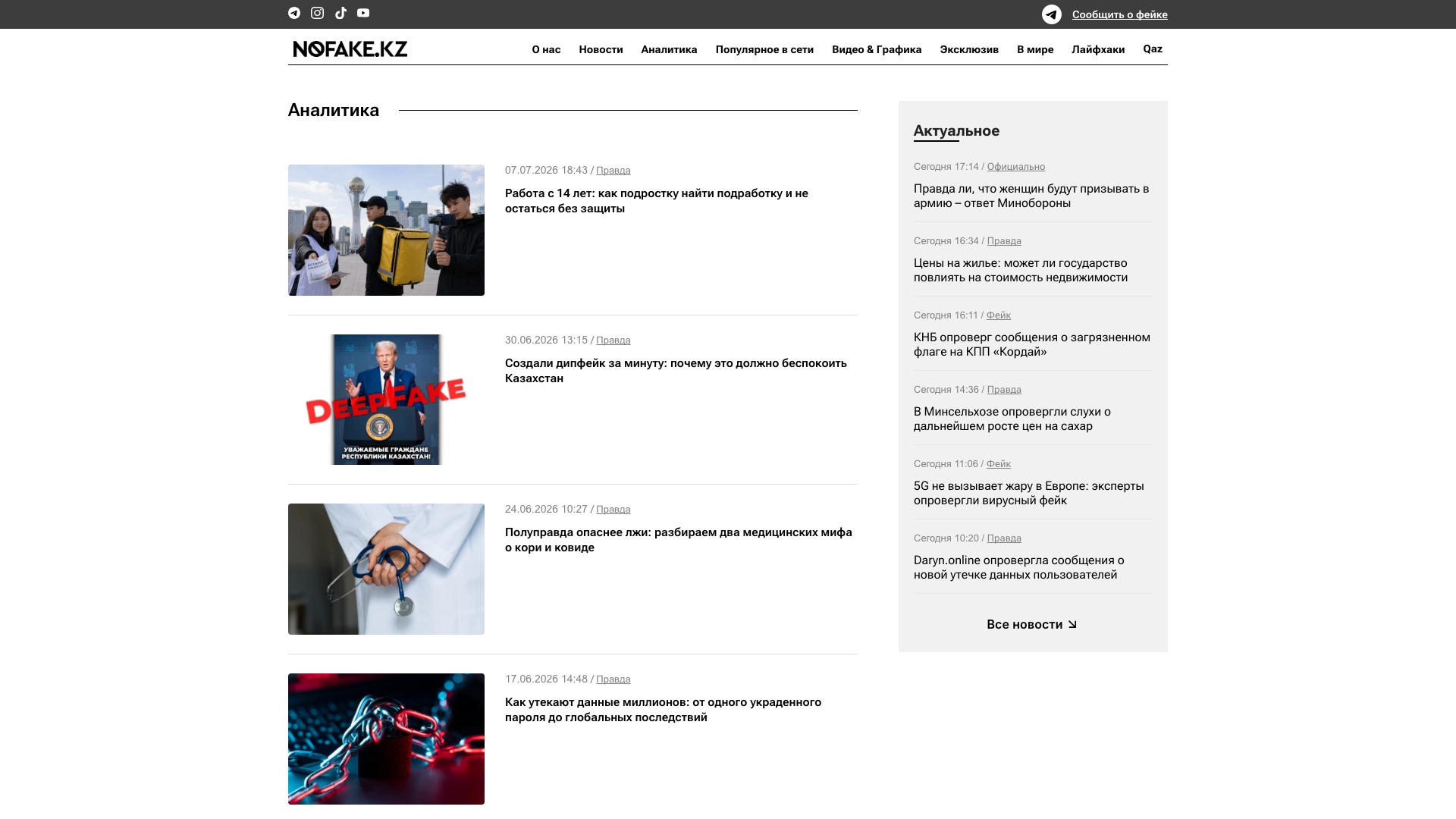
Task: Click the Аналитика page heading
Action: [334, 111]
